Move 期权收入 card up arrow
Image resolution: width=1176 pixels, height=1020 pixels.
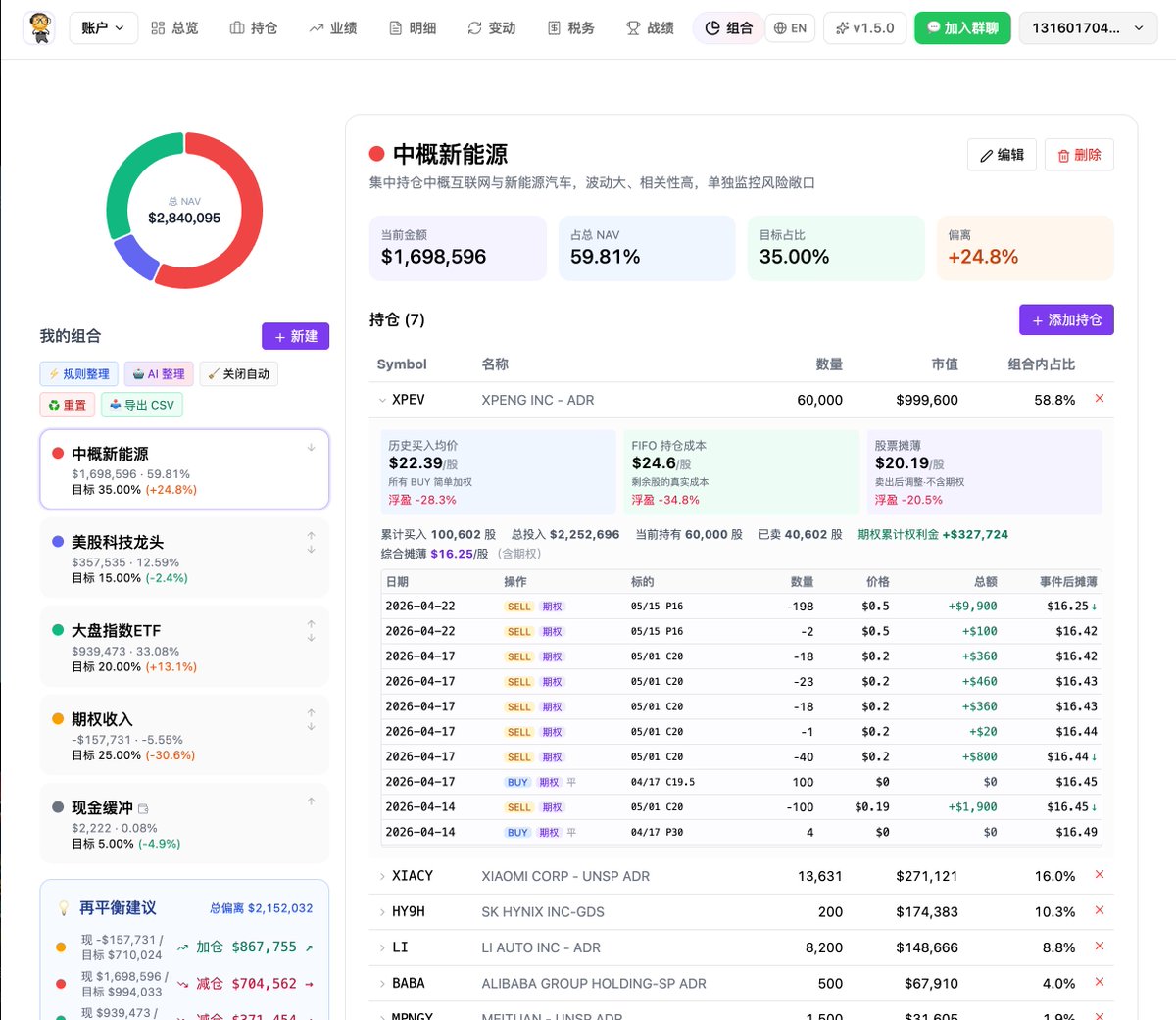311,713
